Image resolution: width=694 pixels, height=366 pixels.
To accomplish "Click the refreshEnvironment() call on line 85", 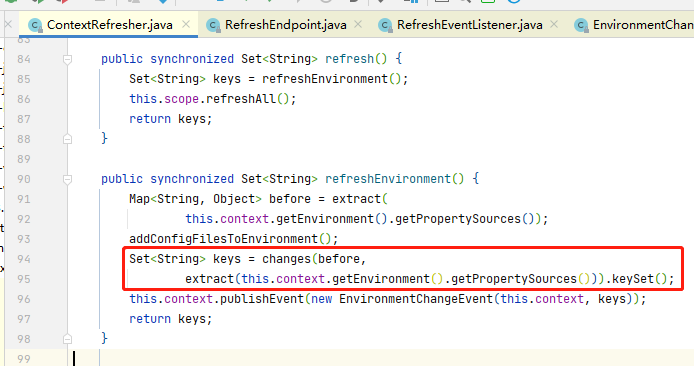I will pos(325,79).
